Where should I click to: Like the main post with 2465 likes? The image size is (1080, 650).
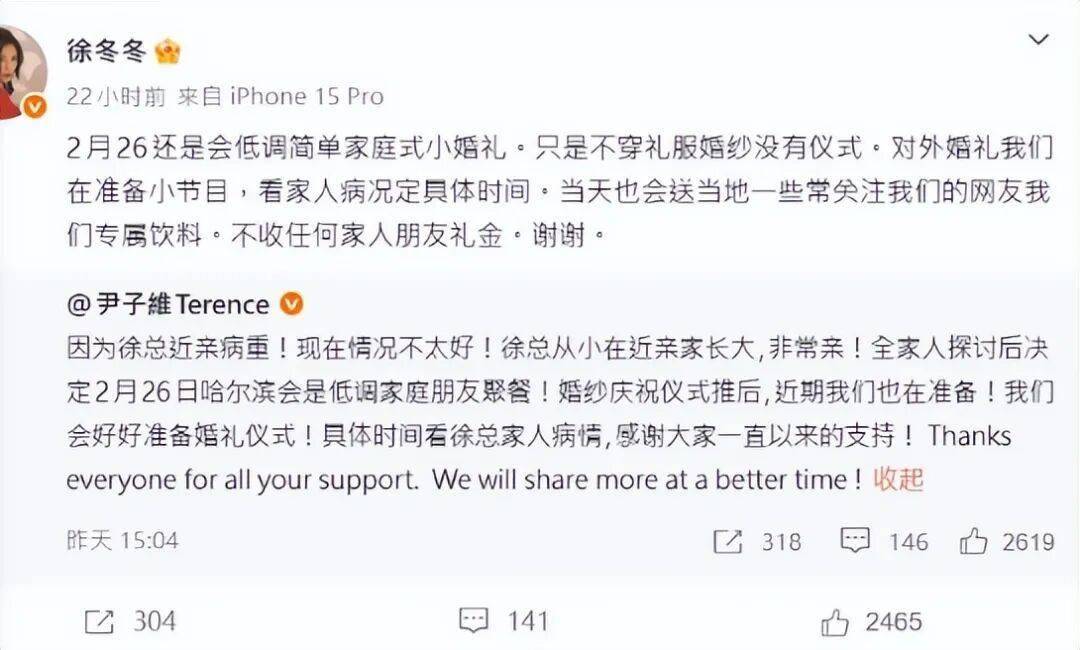pyautogui.click(x=834, y=622)
